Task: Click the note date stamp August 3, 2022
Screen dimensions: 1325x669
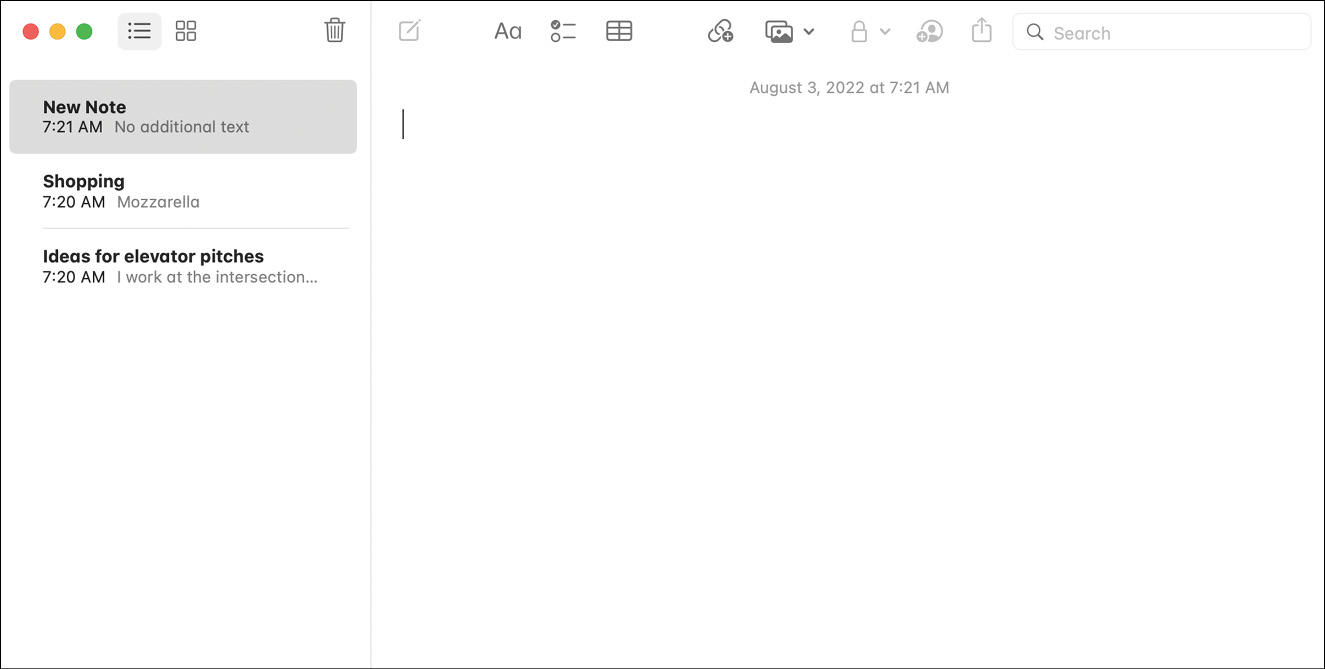Action: [849, 87]
